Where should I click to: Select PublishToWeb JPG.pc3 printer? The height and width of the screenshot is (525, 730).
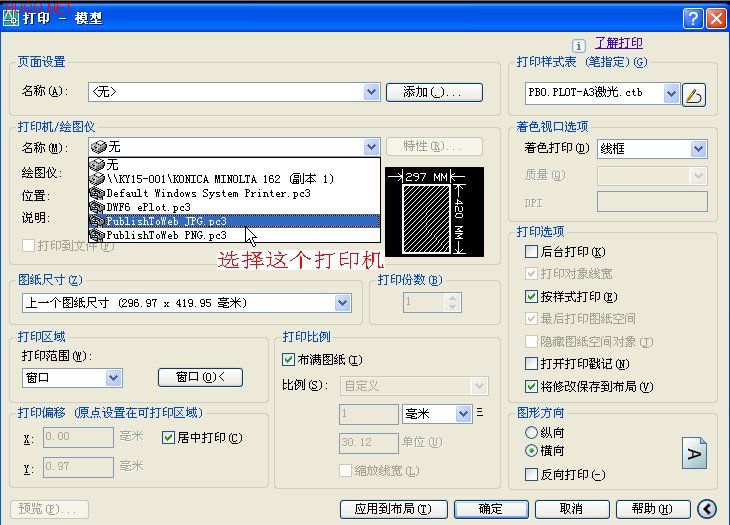[234, 221]
